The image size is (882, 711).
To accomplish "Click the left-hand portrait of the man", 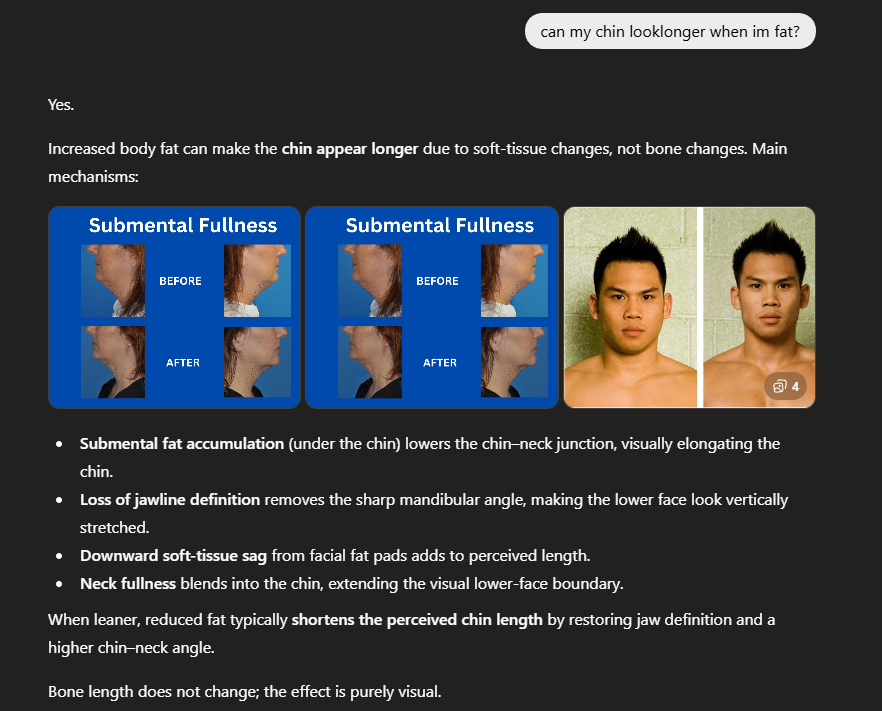I will [630, 307].
